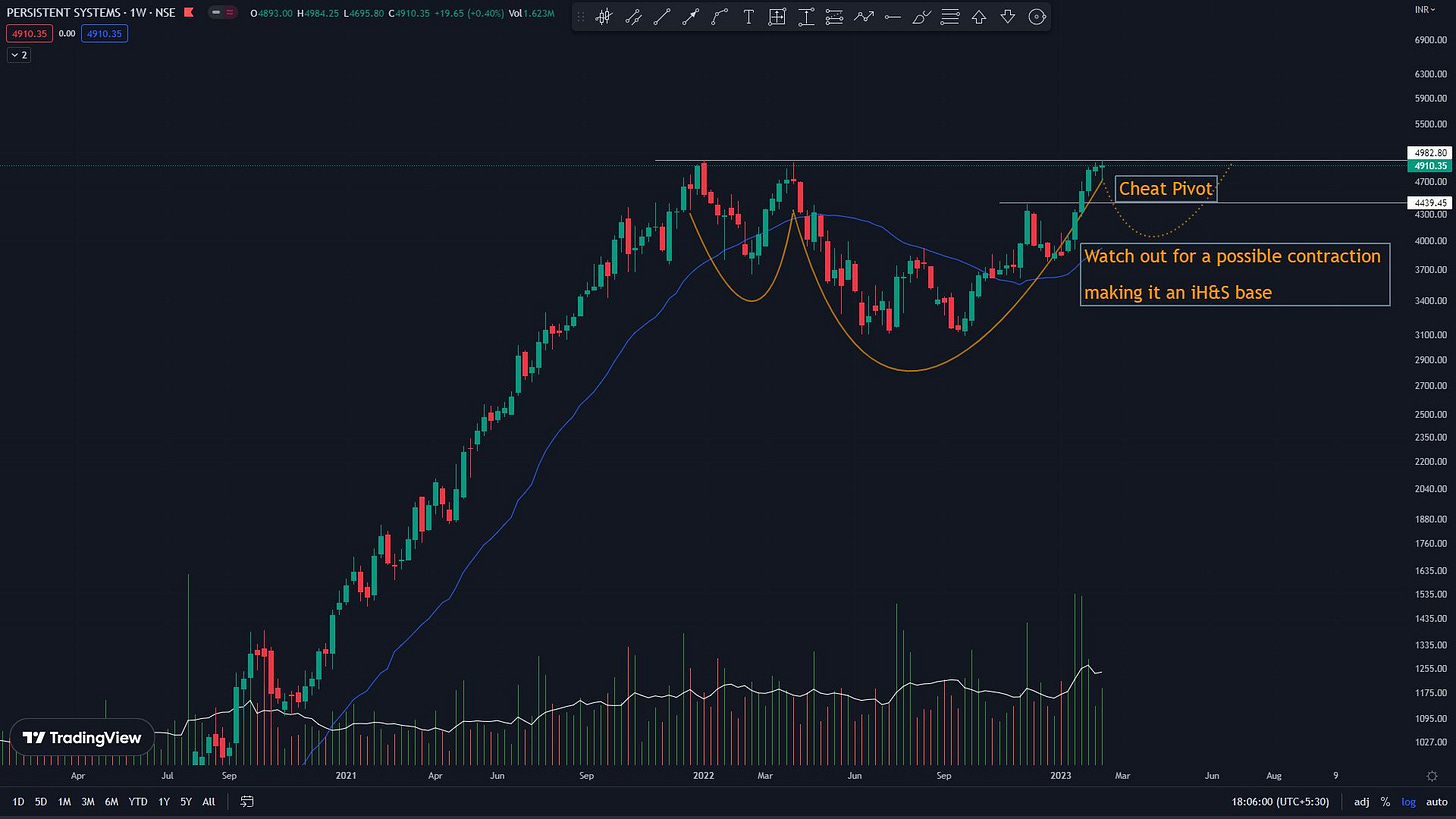Open the go-to-date calendar icon
1456x819 pixels.
click(247, 801)
